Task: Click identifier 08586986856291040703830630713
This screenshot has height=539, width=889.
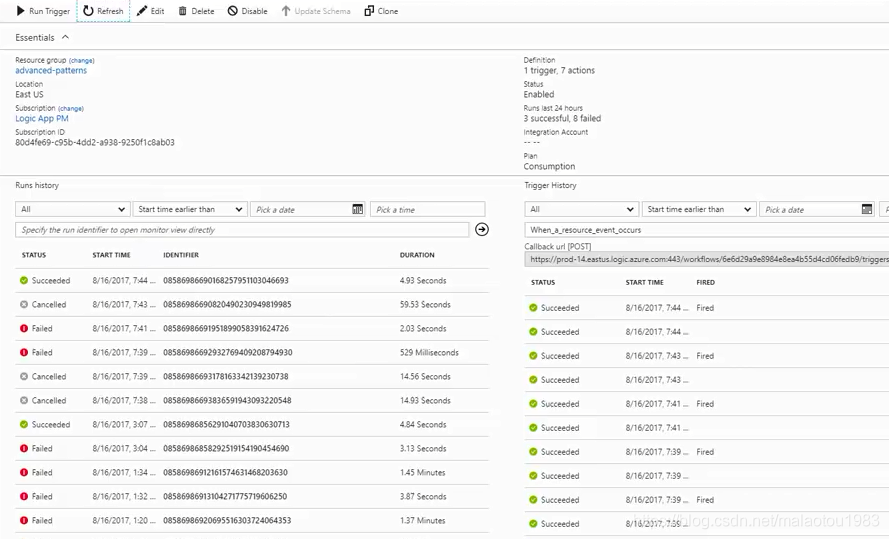Action: click(226, 425)
